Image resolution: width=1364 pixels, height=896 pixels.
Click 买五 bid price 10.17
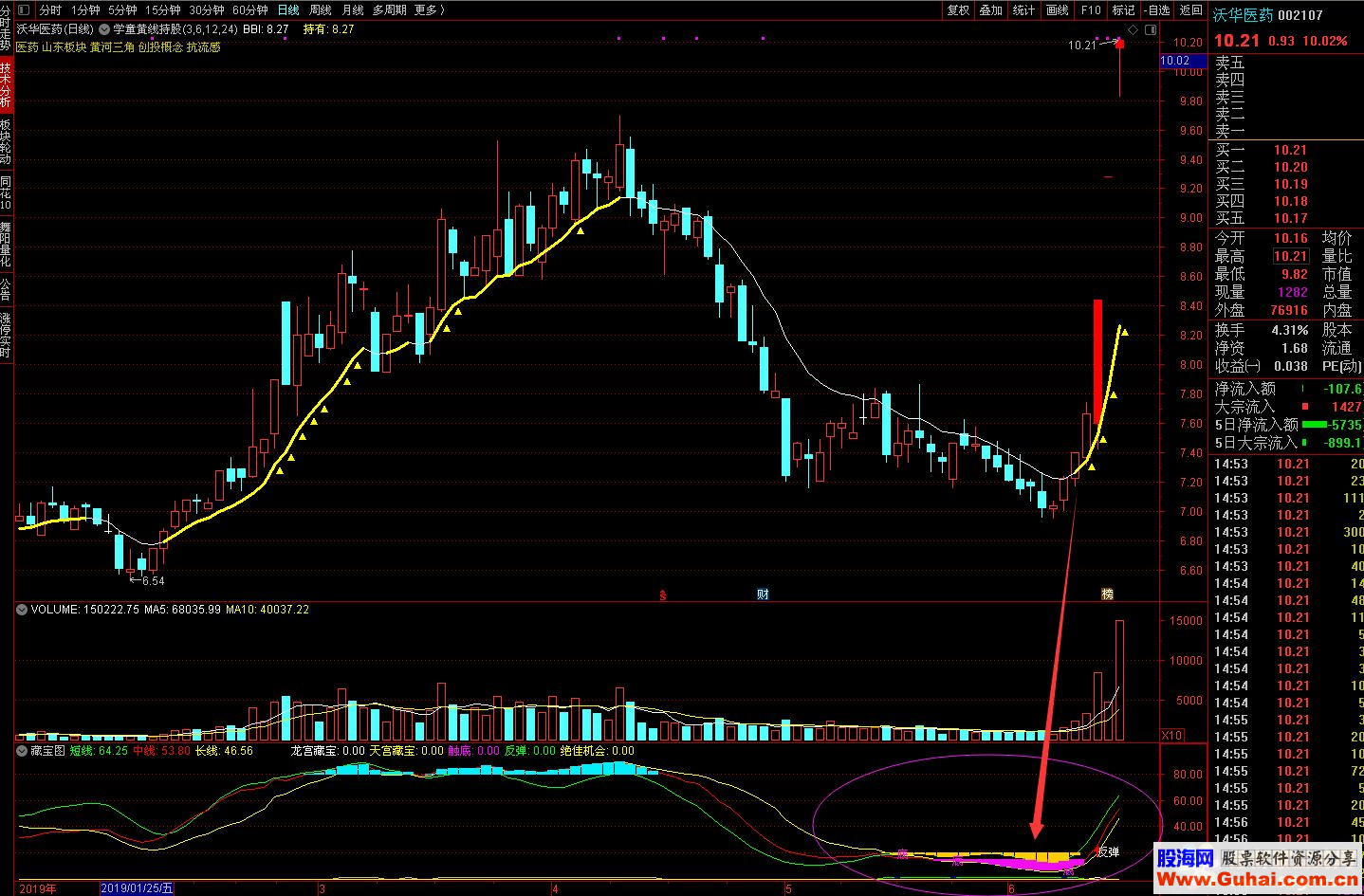click(1290, 218)
